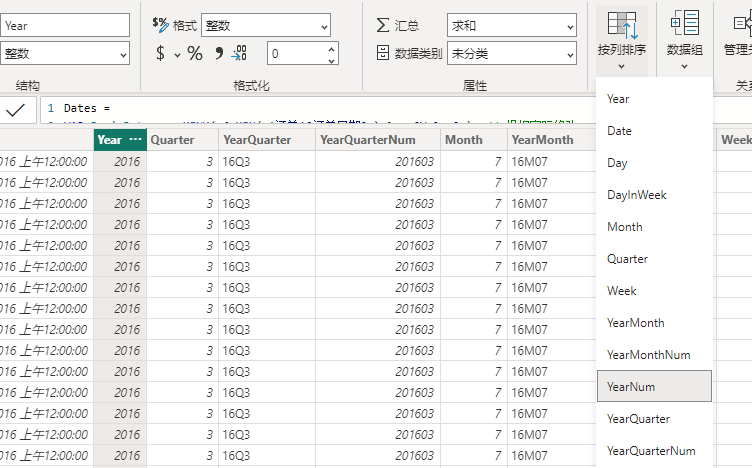
Task: Click the decimal places icon
Action: 239,53
